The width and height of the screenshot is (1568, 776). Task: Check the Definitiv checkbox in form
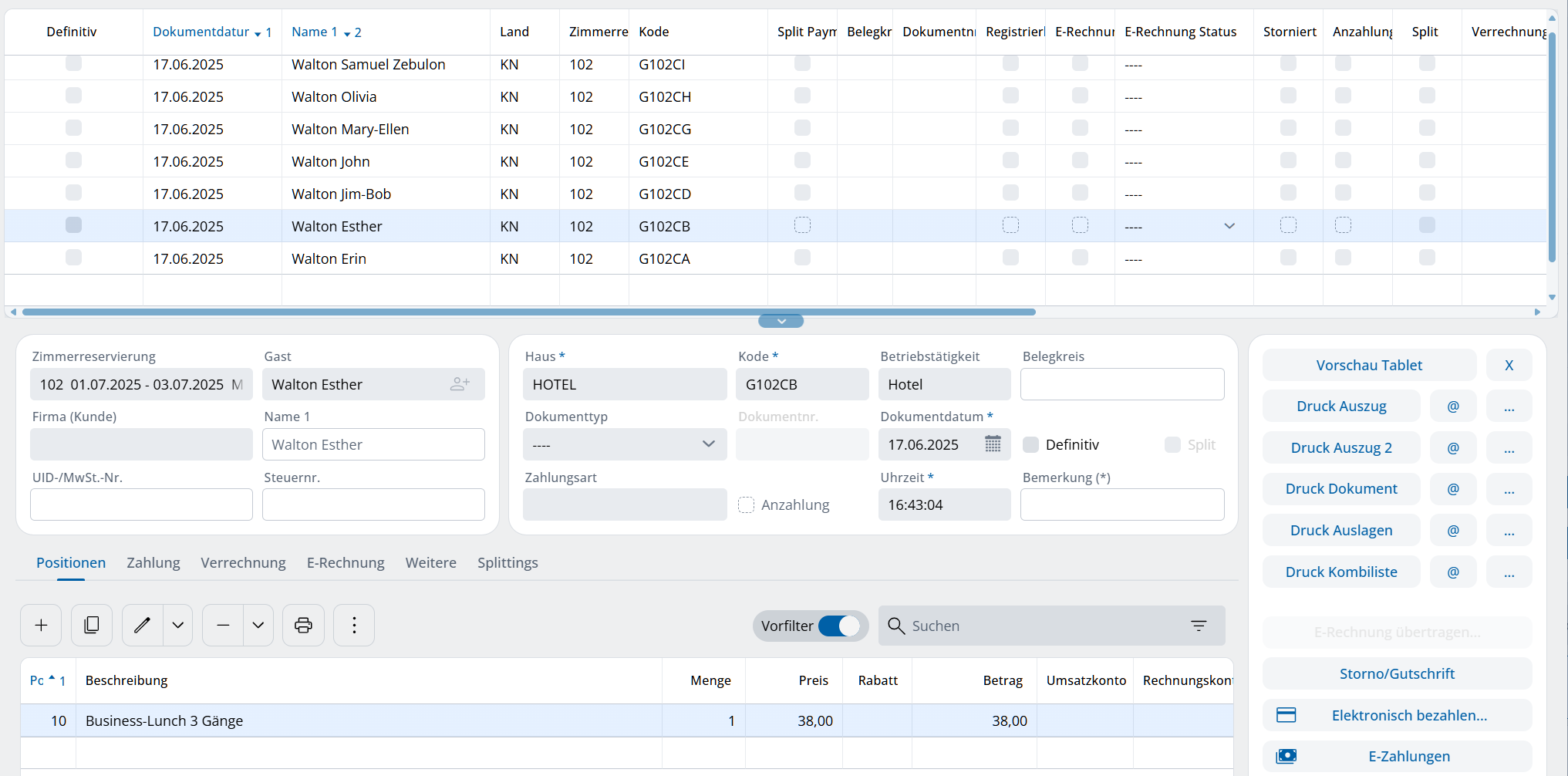pos(1030,444)
